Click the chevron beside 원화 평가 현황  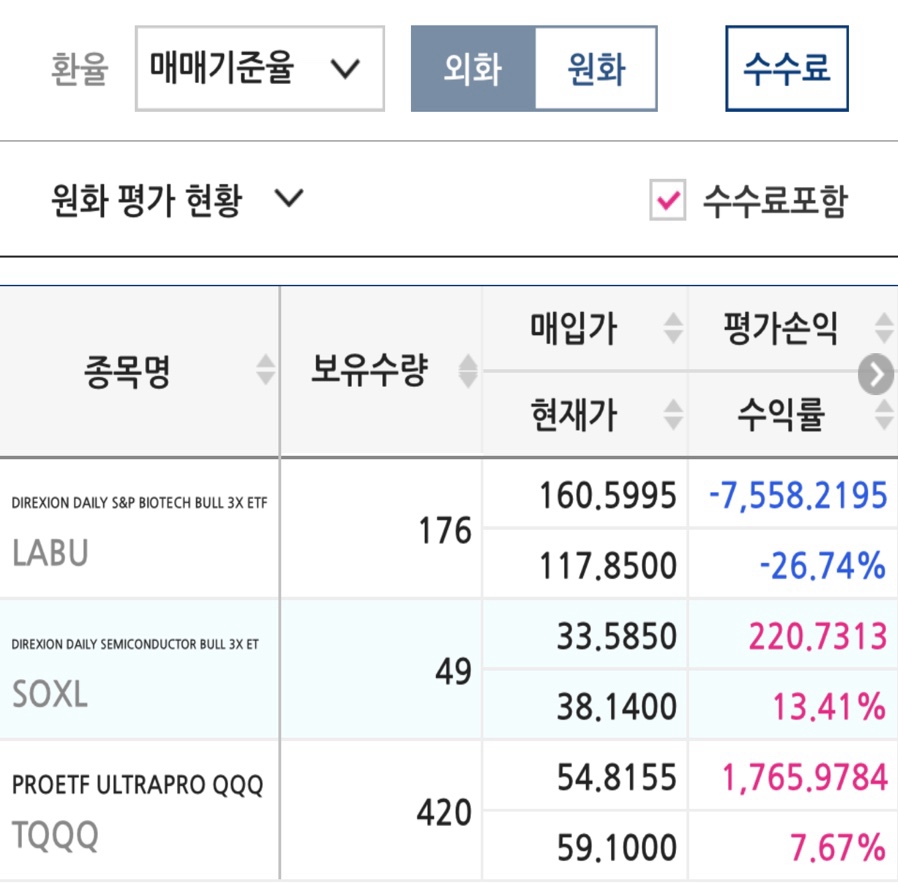pos(289,199)
